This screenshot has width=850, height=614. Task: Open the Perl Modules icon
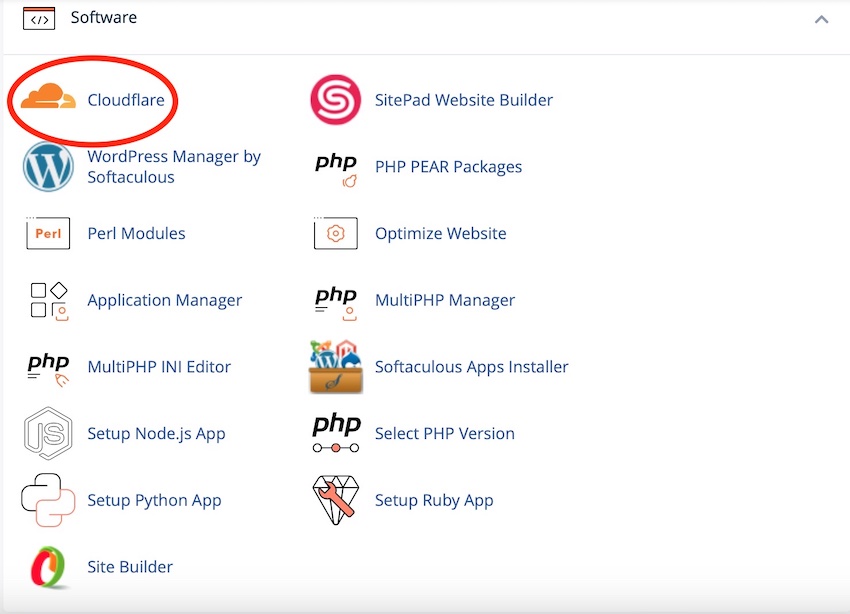coord(48,233)
